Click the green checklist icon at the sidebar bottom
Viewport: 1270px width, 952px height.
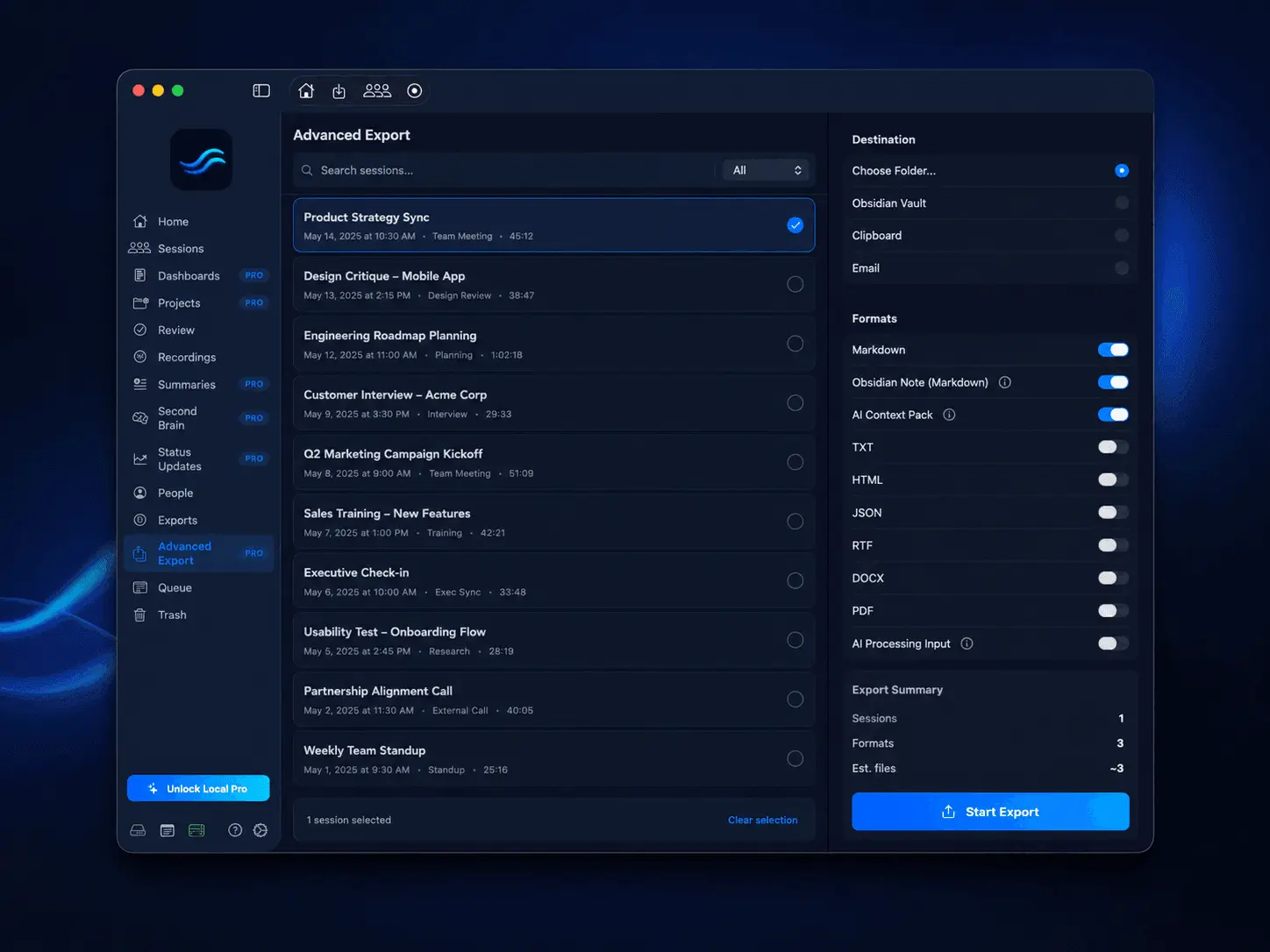pos(196,830)
